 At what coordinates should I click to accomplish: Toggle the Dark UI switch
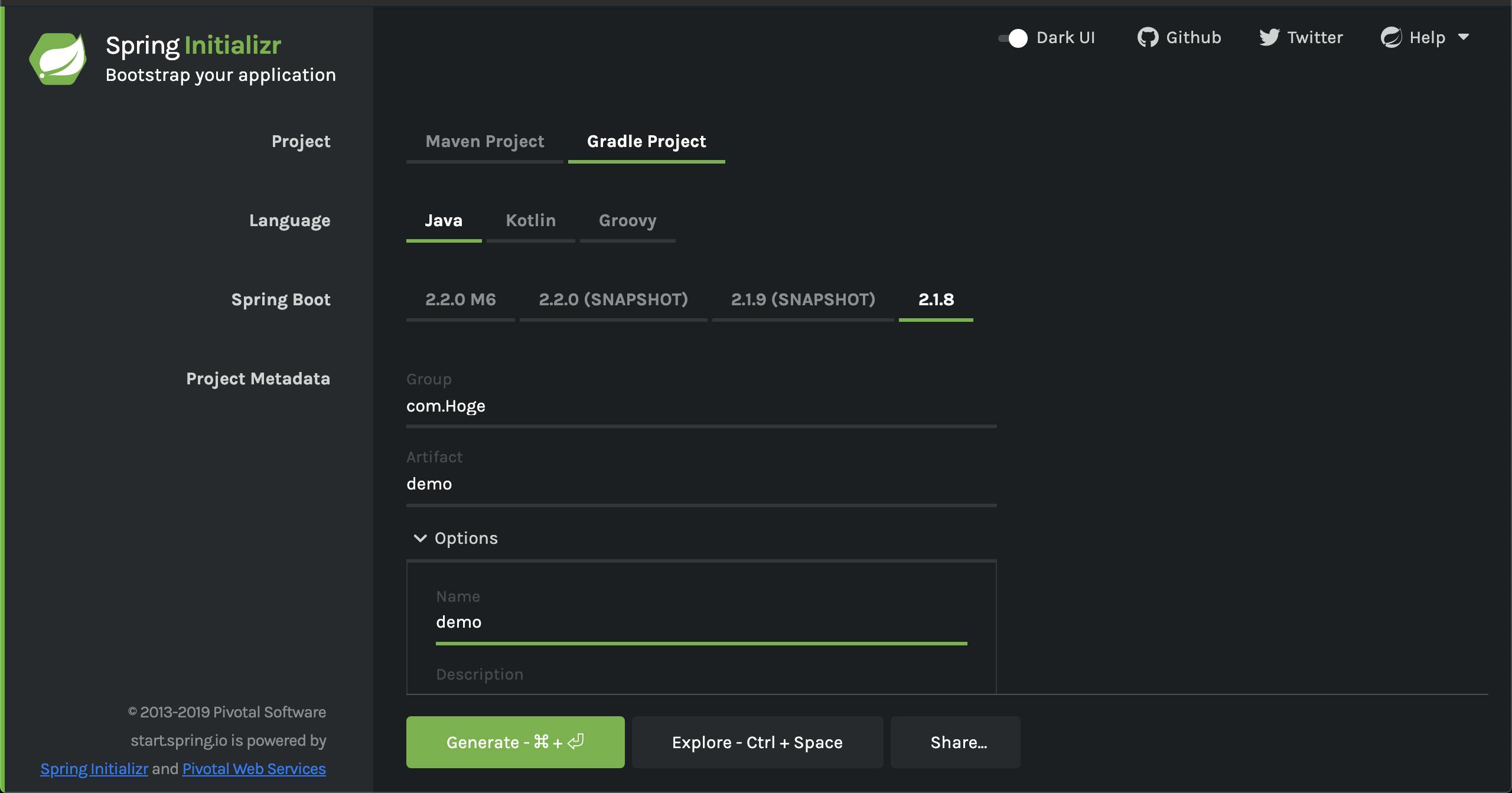pyautogui.click(x=1013, y=38)
